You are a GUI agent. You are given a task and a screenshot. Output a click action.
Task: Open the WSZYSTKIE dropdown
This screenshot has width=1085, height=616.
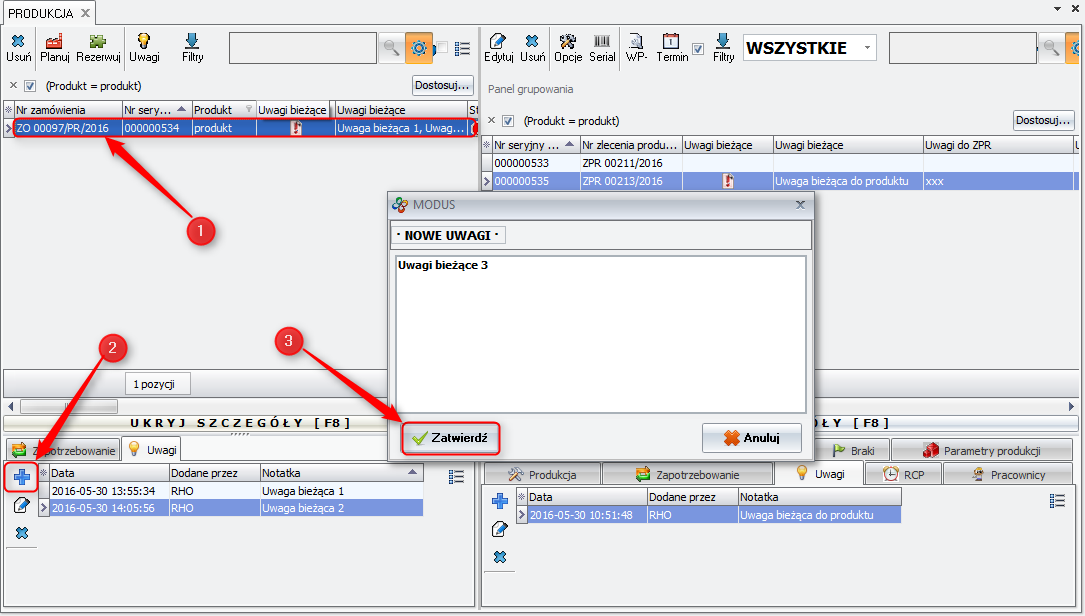867,48
